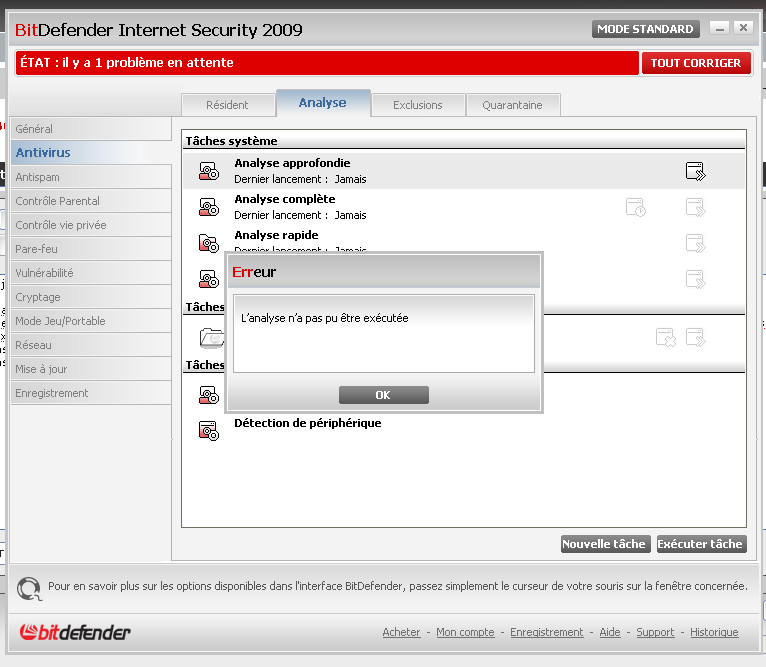Go to Contrôle Parental
Viewport: 766px width, 667px height.
click(x=91, y=201)
